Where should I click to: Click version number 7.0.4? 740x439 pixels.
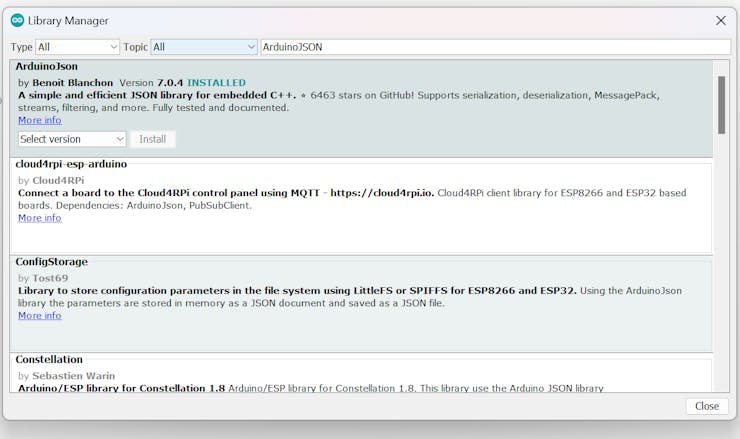coord(170,83)
